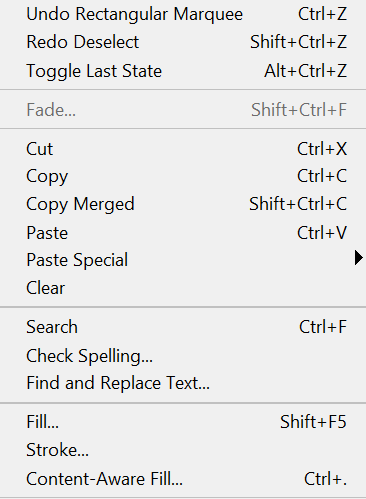The width and height of the screenshot is (366, 499).
Task: Click the Fade... menu item
Action: (x=183, y=110)
